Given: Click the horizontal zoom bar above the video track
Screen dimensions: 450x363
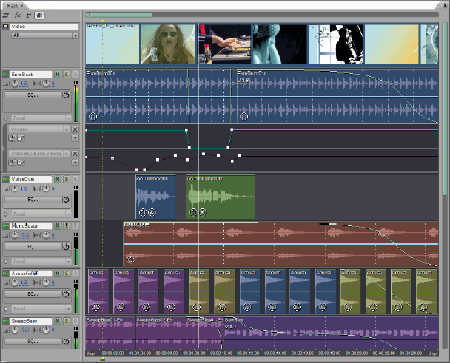Looking at the screenshot, I should point(119,15).
